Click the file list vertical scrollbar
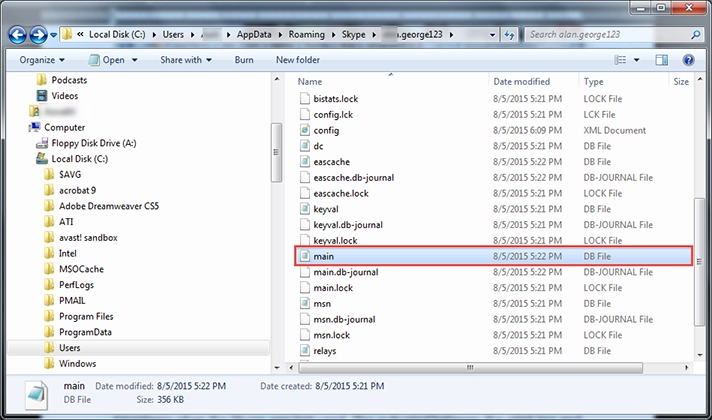Viewport: 712px width, 420px height. pyautogui.click(x=699, y=262)
